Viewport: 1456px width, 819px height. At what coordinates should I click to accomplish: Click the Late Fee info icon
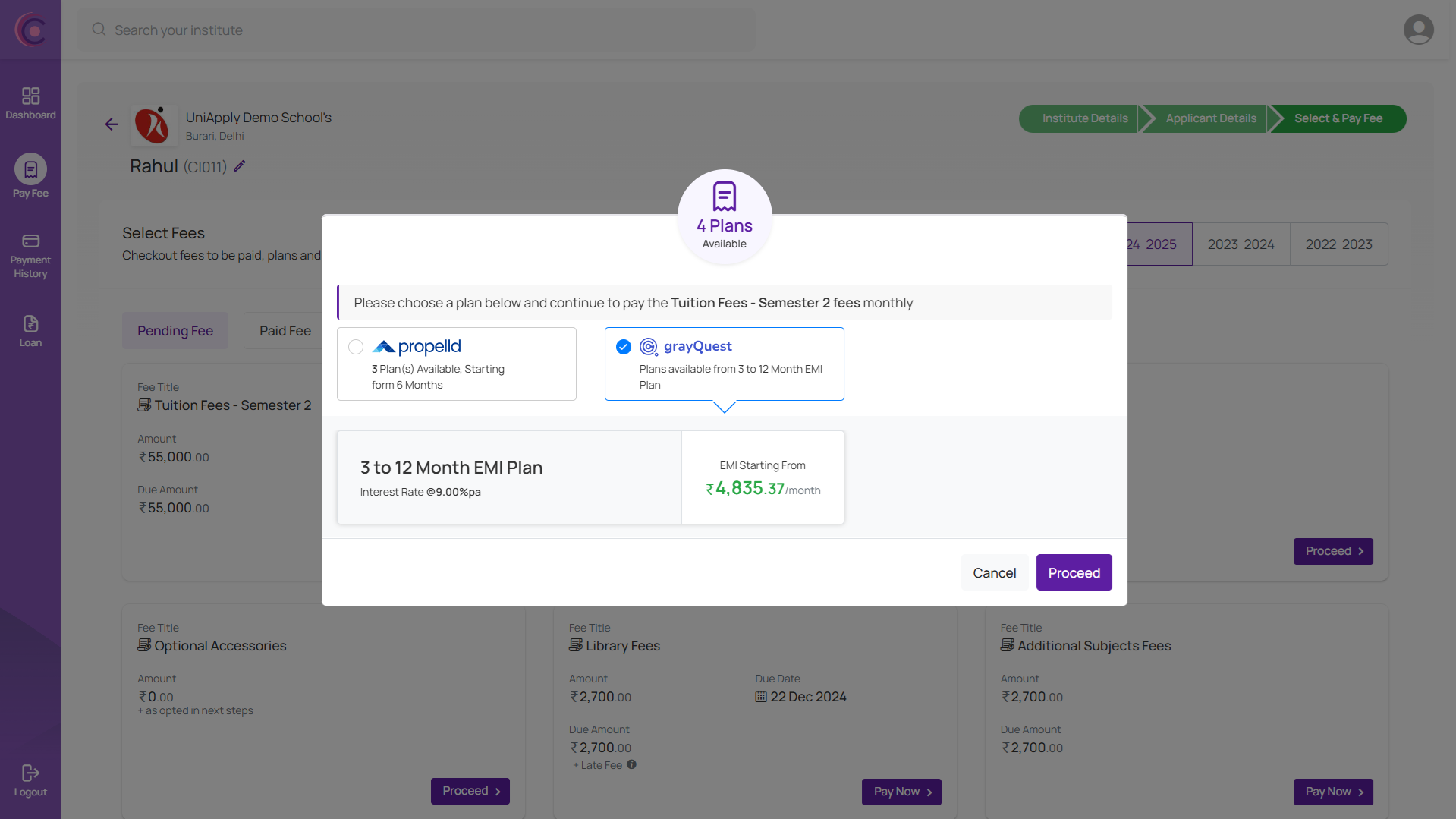coord(631,764)
